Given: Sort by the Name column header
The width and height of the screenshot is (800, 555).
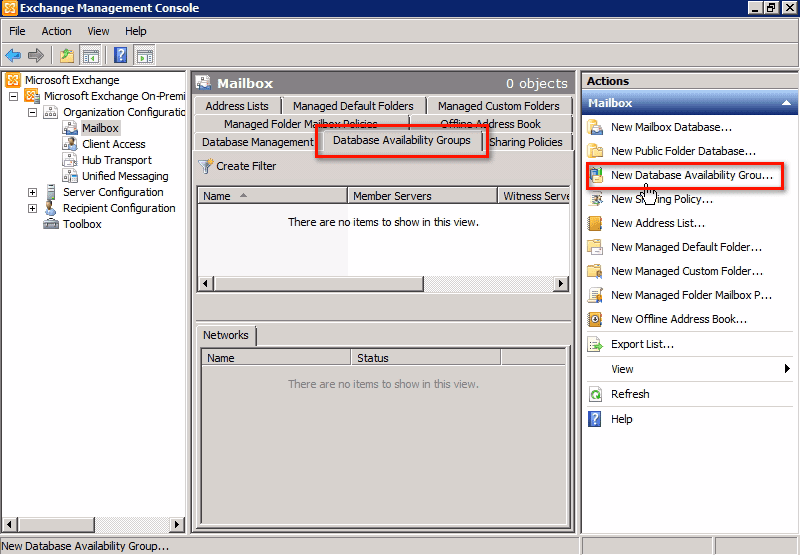Looking at the screenshot, I should click(272, 196).
